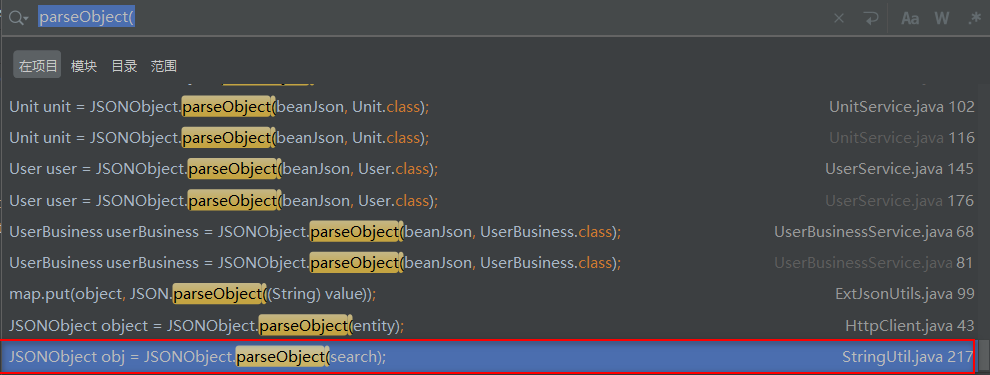Select result UserBusinessService.java 68
This screenshot has width=990, height=375.
point(490,232)
